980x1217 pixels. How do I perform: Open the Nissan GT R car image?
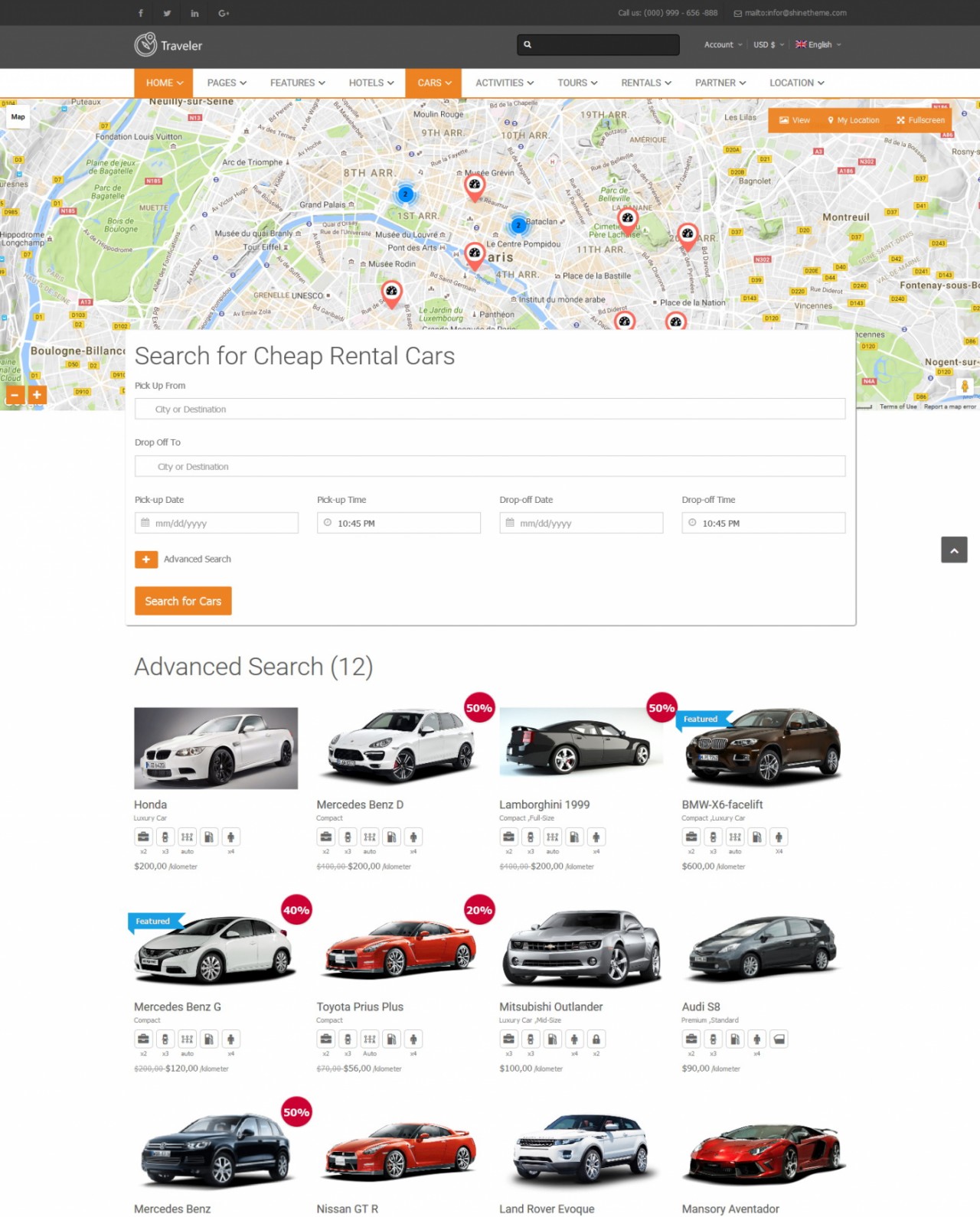[x=399, y=1153]
